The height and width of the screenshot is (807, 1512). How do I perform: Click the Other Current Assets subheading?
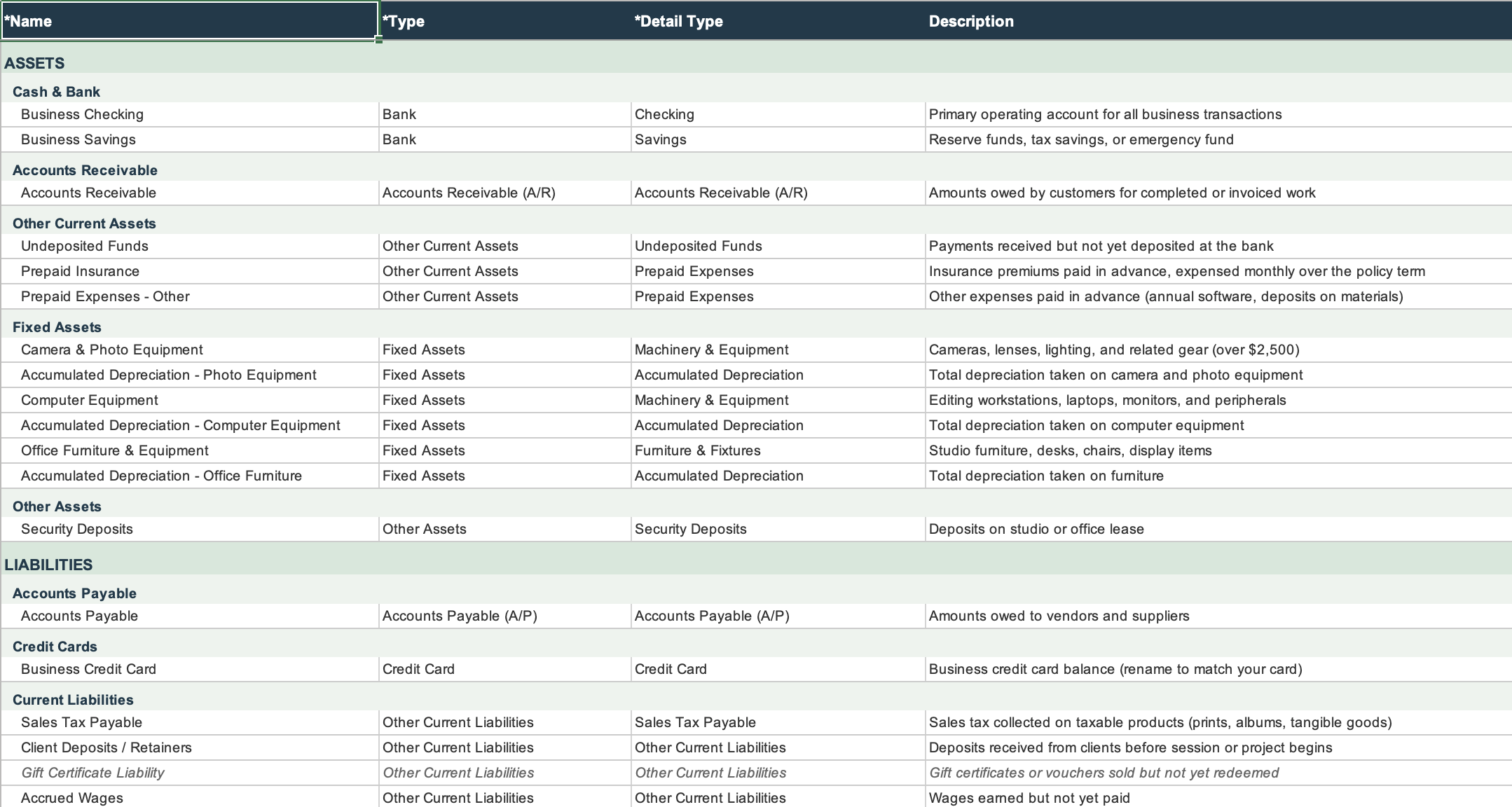click(84, 223)
